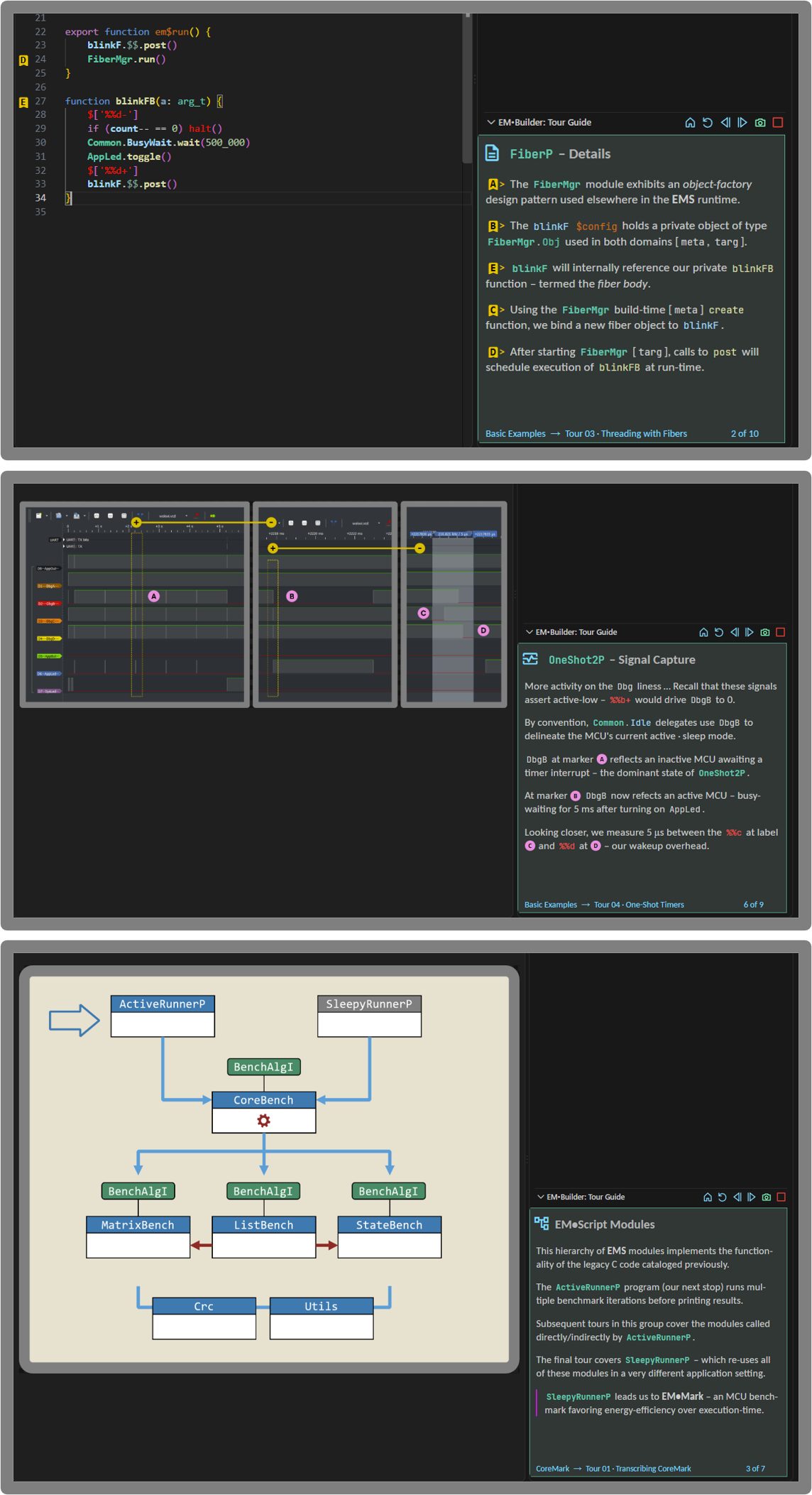Take a snapshot from the OneShot2P guide toolbar
This screenshot has height=1495, width=812.
(765, 632)
